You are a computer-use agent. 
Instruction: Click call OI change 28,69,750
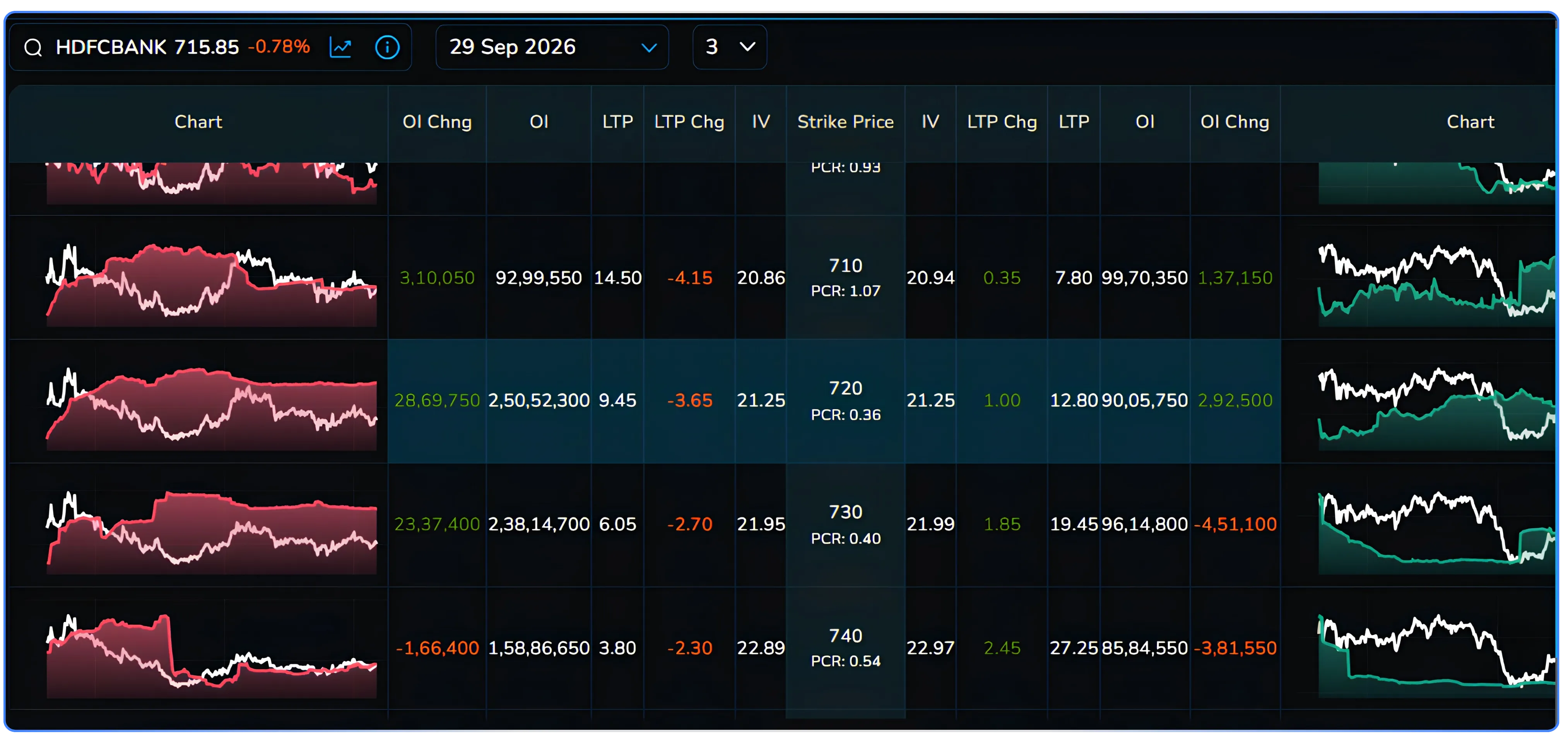[437, 400]
